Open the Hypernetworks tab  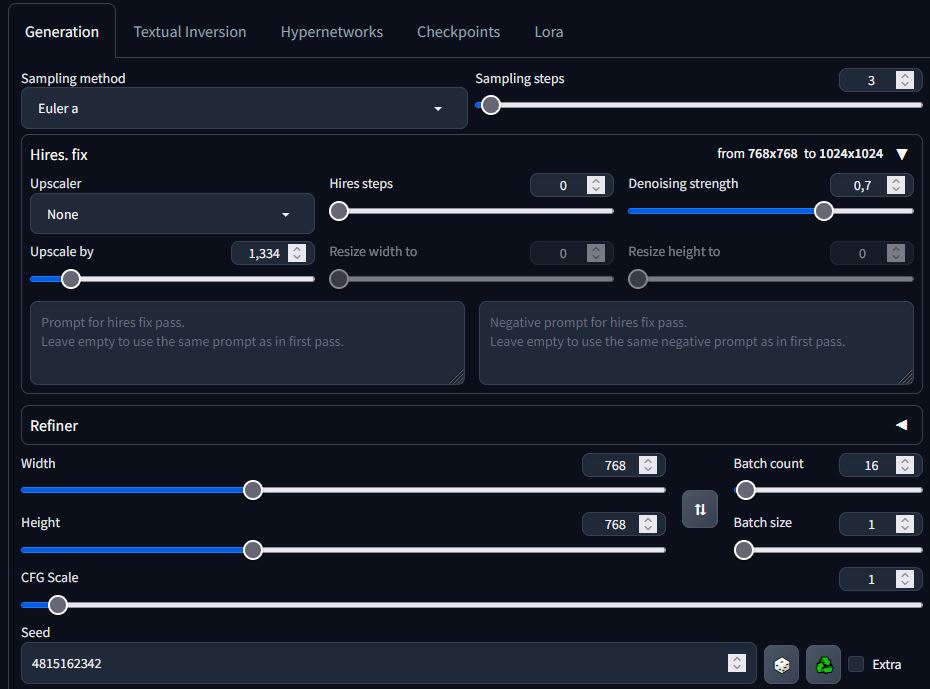(331, 32)
